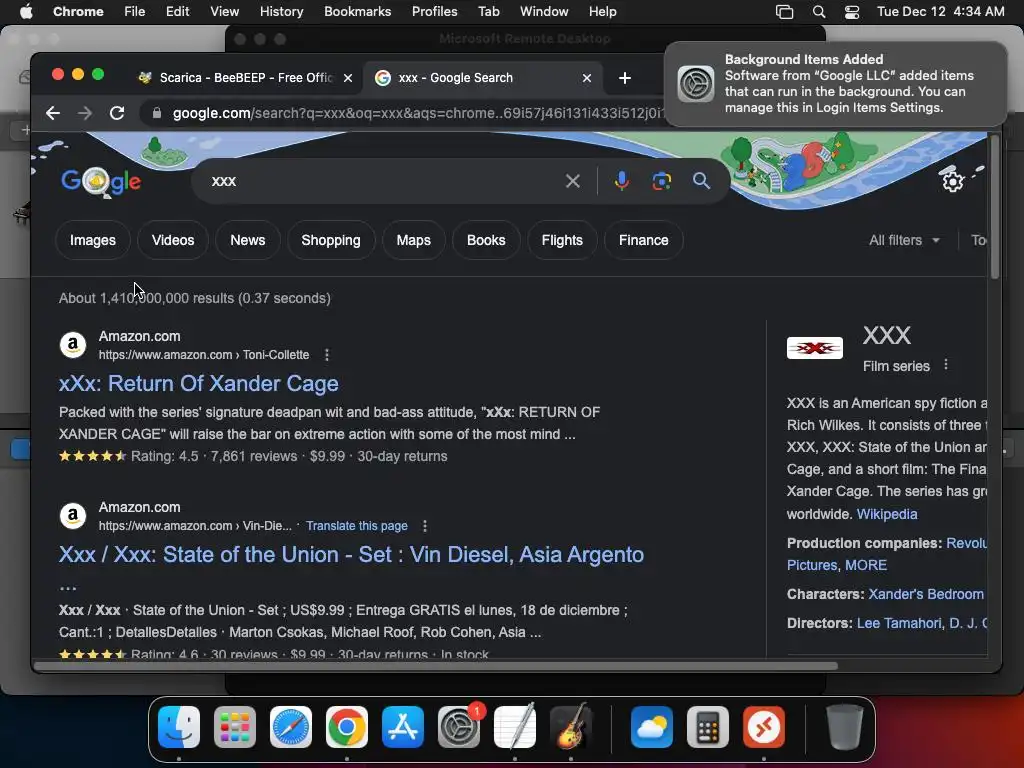This screenshot has height=768, width=1024.
Task: Click Amazon favicon of first result
Action: coord(73,345)
